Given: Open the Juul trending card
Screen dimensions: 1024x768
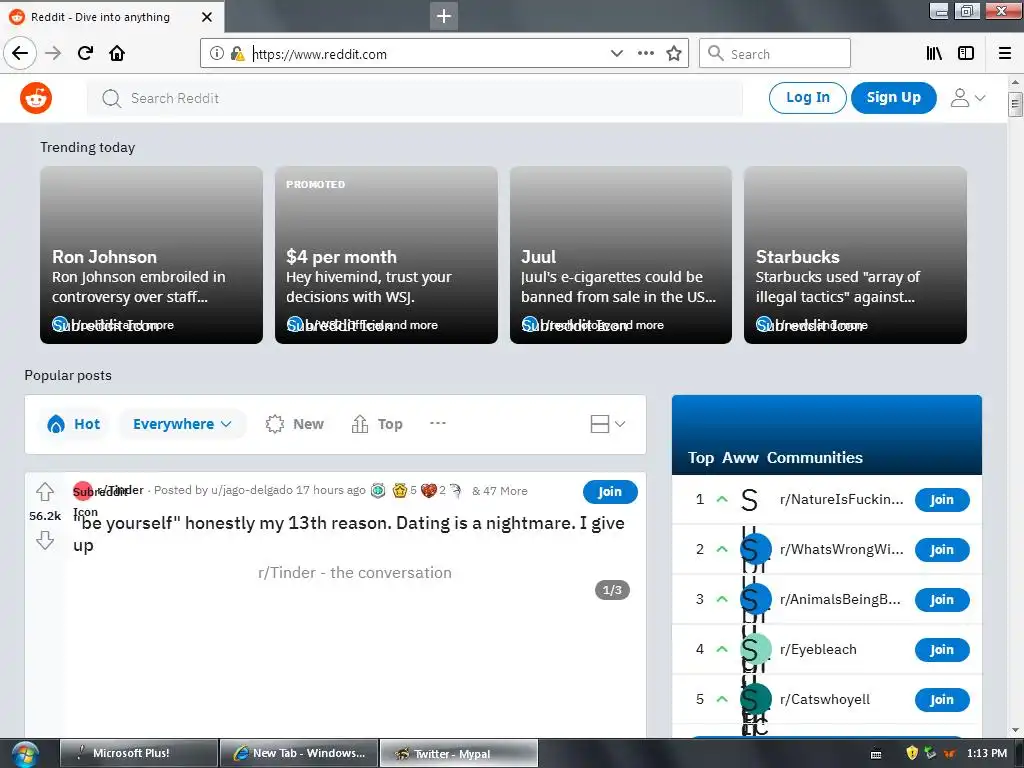Looking at the screenshot, I should click(620, 255).
